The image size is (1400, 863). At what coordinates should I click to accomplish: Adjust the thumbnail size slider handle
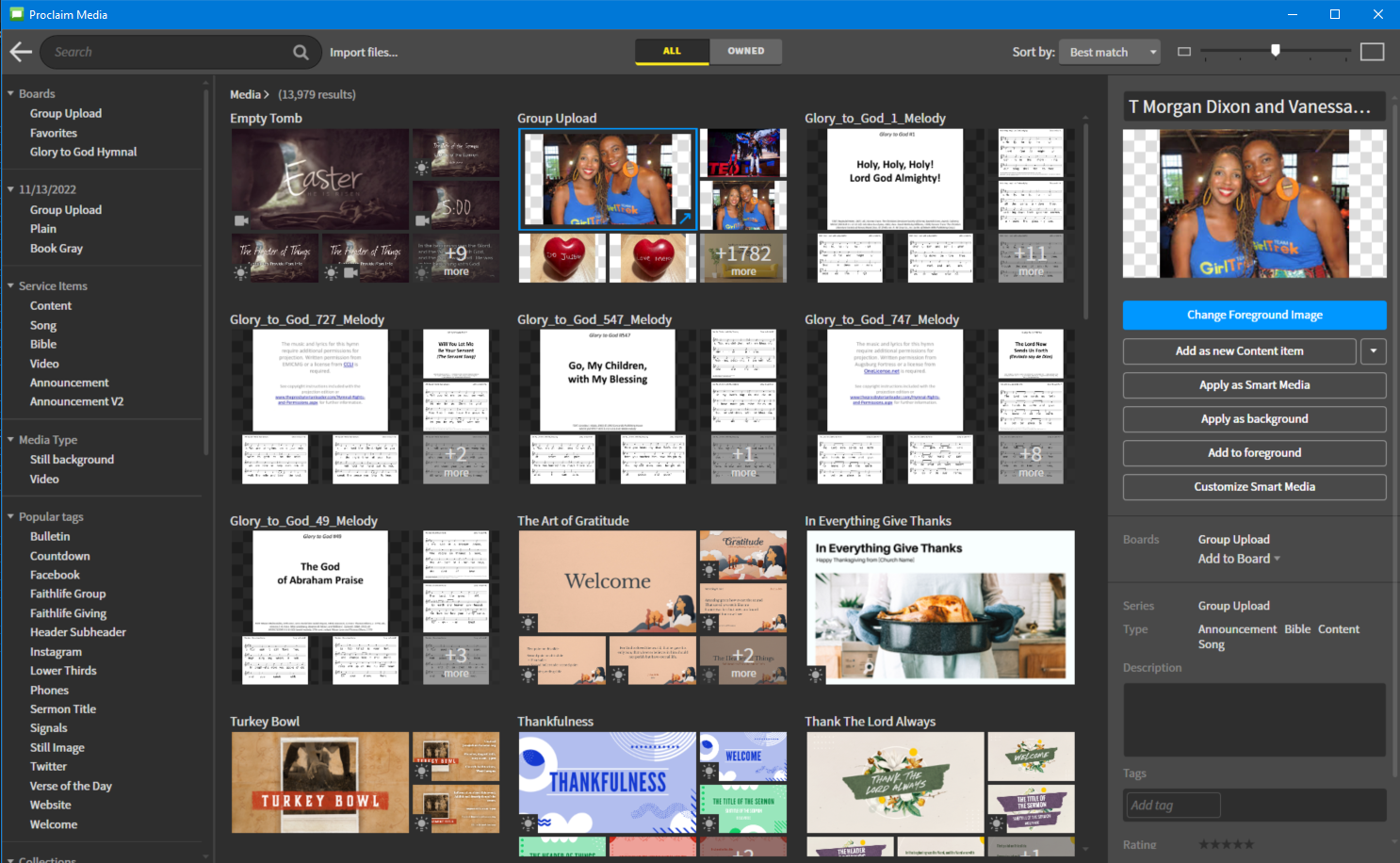(1276, 51)
